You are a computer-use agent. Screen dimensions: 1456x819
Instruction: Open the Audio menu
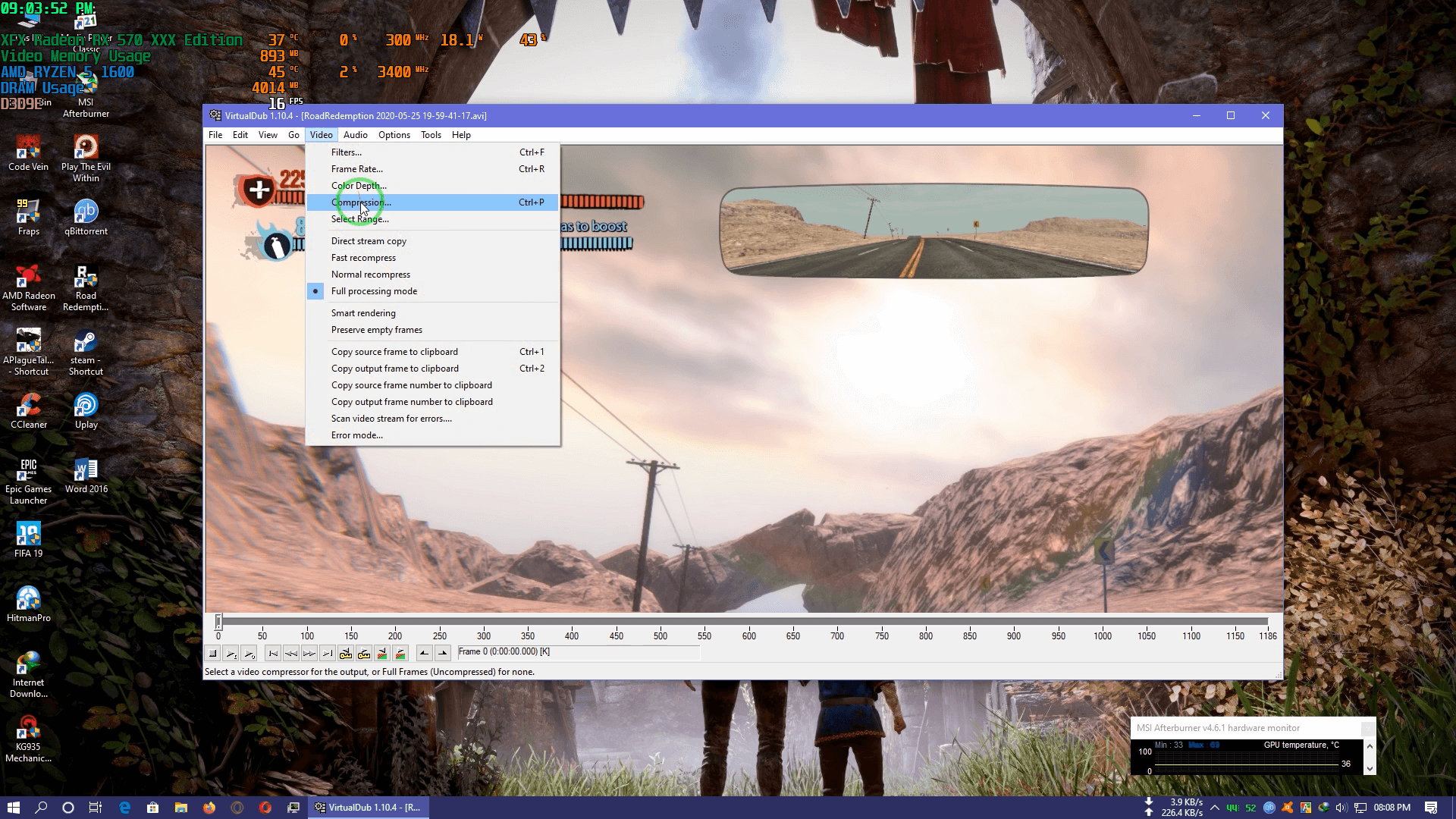[355, 135]
